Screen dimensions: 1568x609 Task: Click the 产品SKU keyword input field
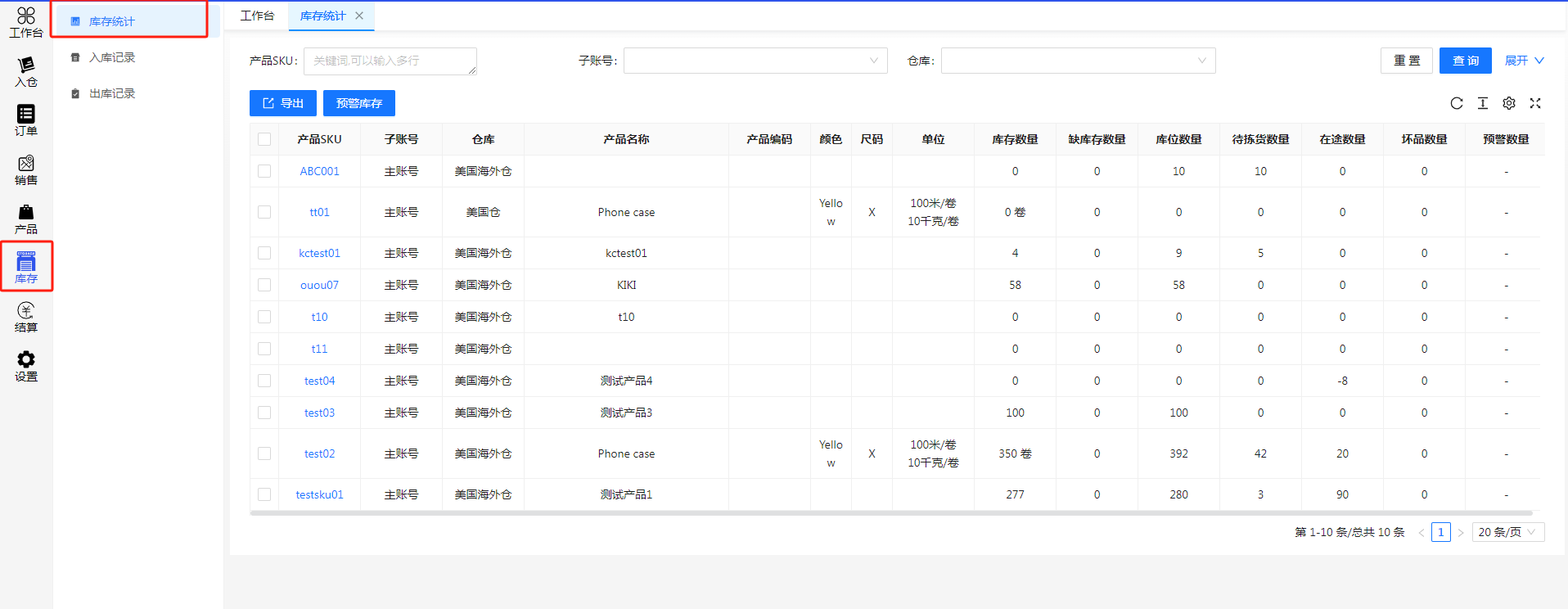click(x=390, y=61)
